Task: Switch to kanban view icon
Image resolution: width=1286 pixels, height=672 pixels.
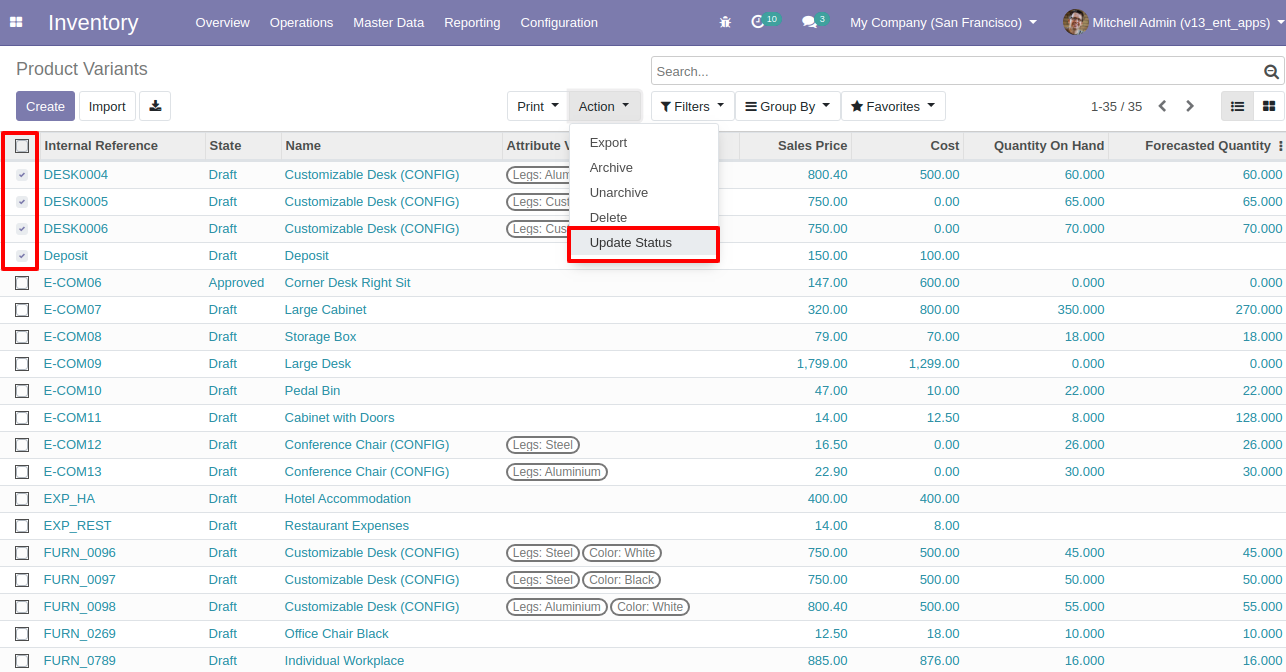Action: tap(1269, 106)
